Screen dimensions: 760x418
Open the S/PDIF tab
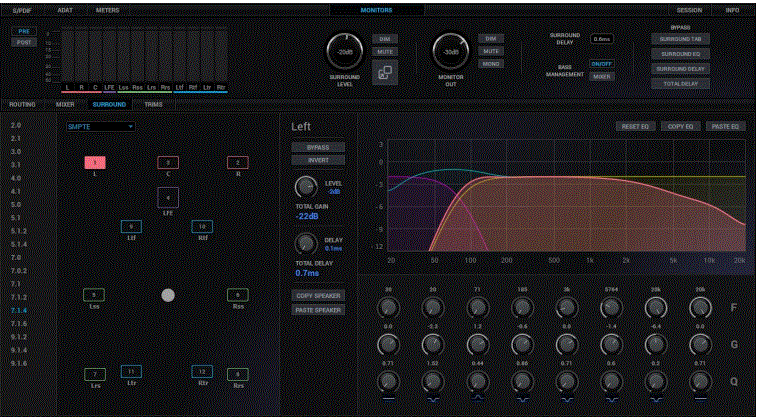pyautogui.click(x=21, y=10)
